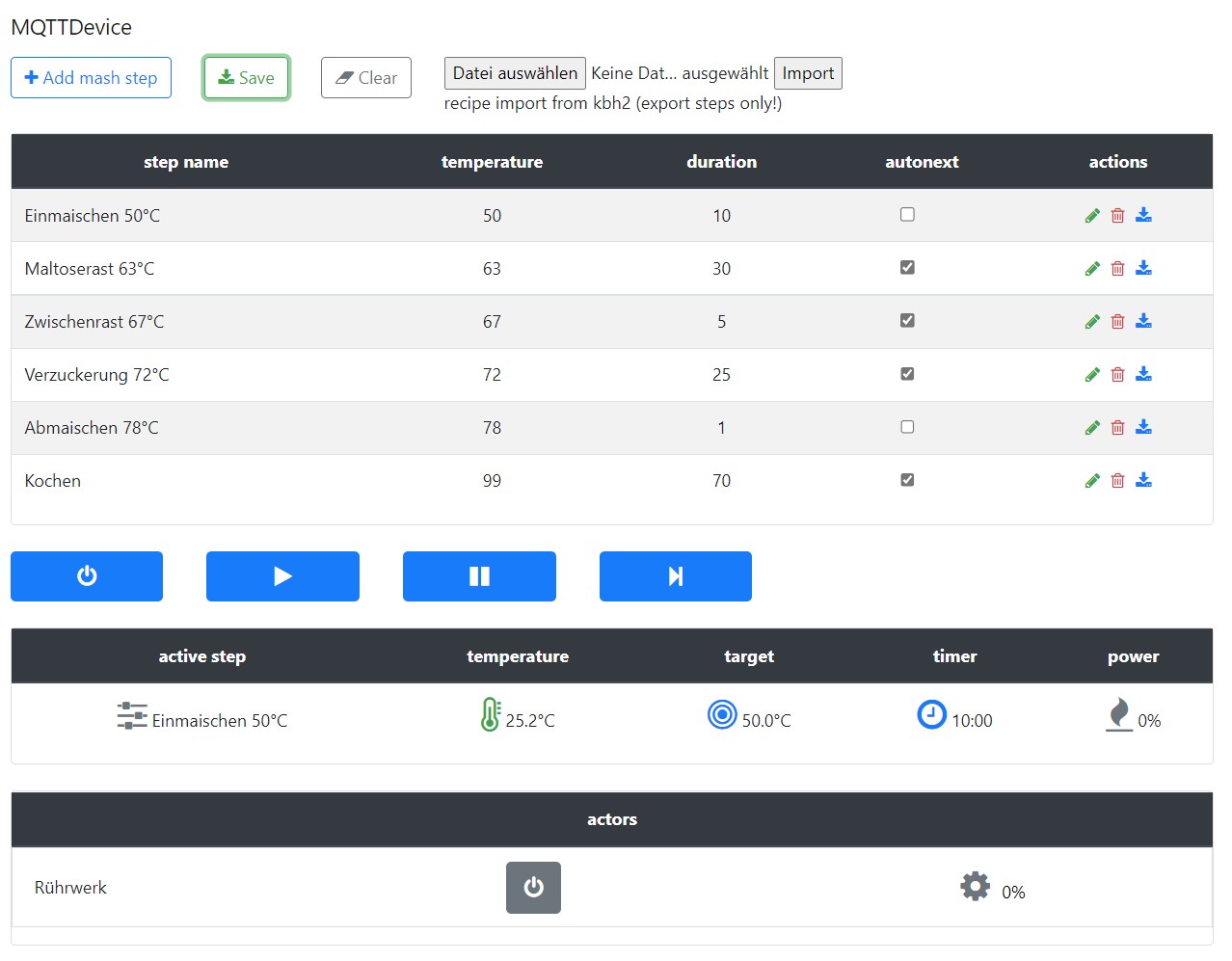Viewport: 1232px width, 961px height.
Task: Skip to the next mash step
Action: [675, 576]
